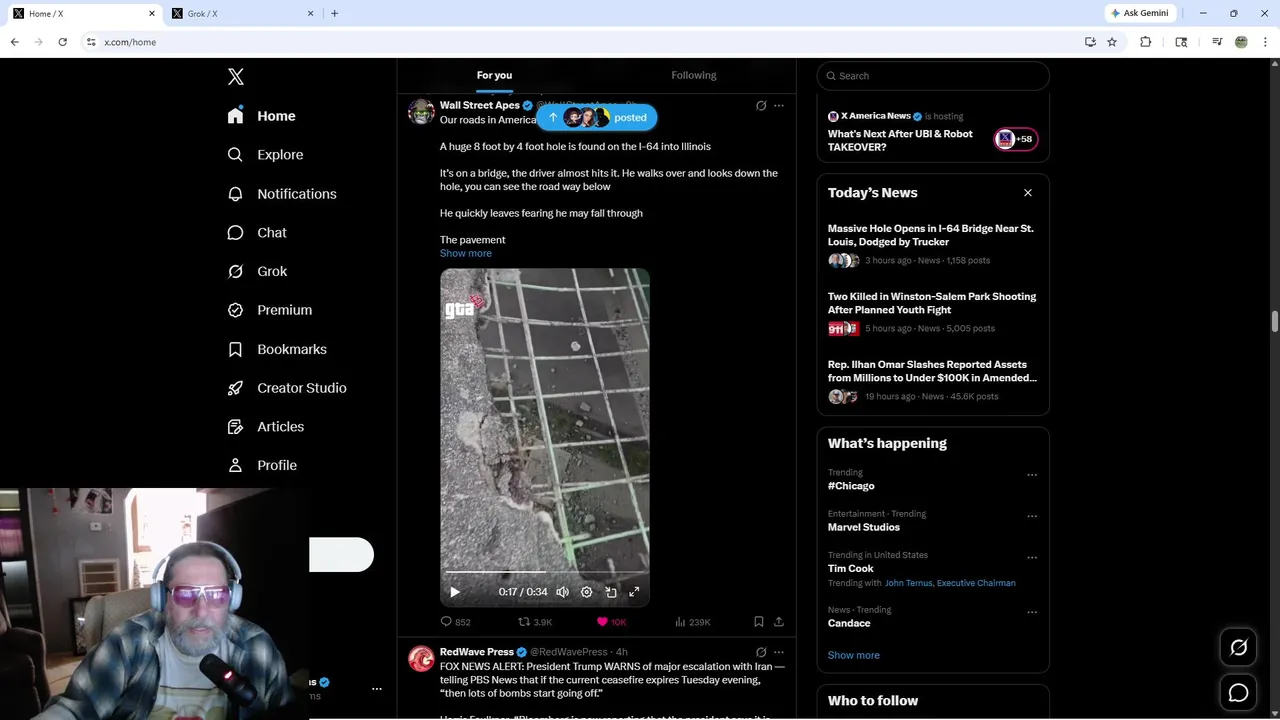Bookmark the Wall Street Apes post
The height and width of the screenshot is (720, 1280).
pos(759,622)
